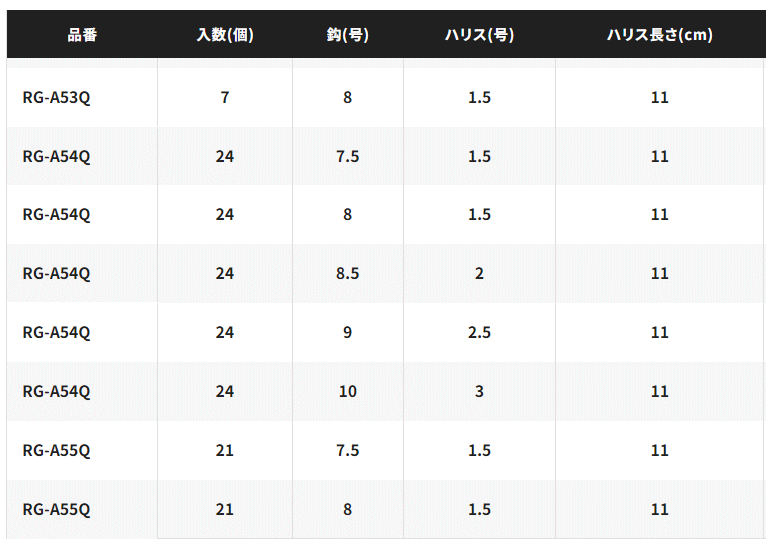Click the ハリス(号) column header
The image size is (766, 544).
(x=479, y=35)
